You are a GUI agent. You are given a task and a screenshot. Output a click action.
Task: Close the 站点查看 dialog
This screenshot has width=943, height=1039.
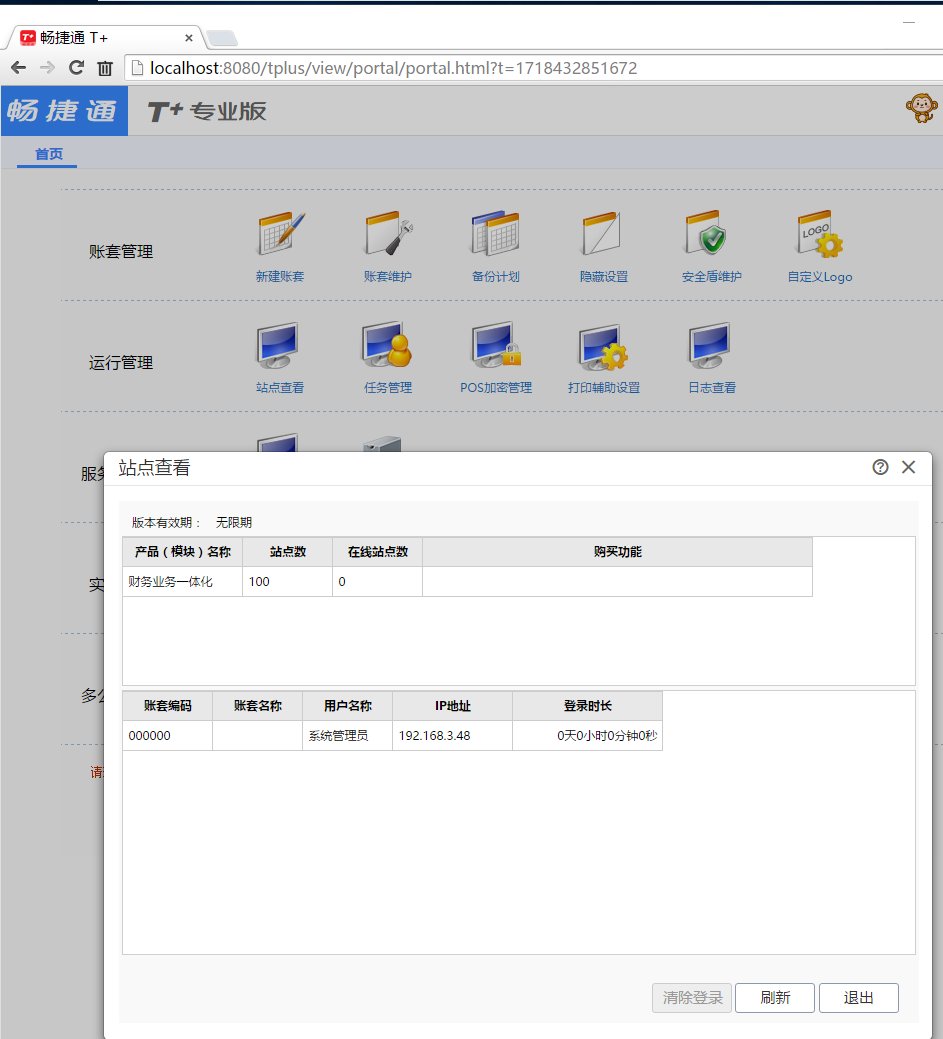(x=908, y=467)
